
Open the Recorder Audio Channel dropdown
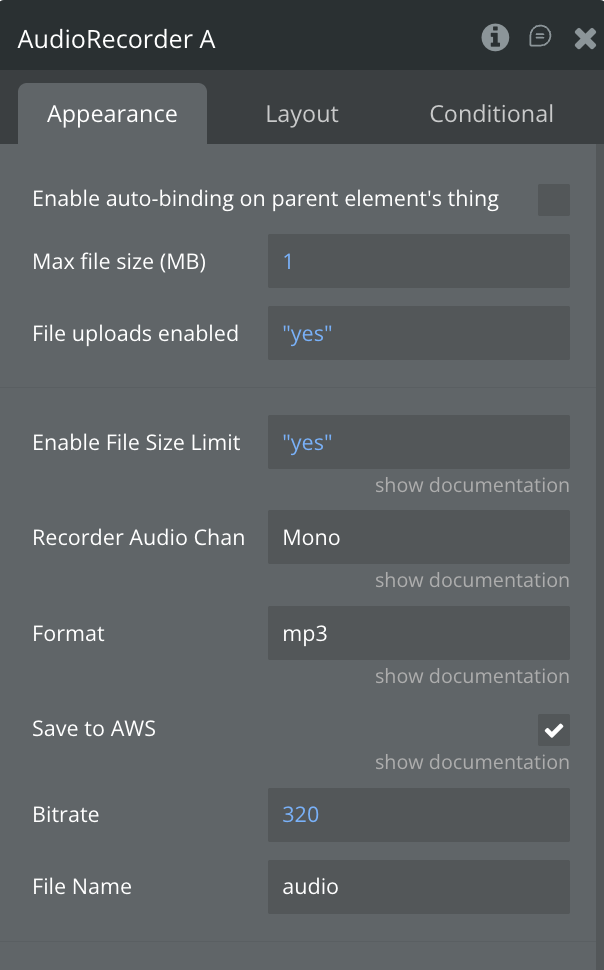click(x=418, y=537)
